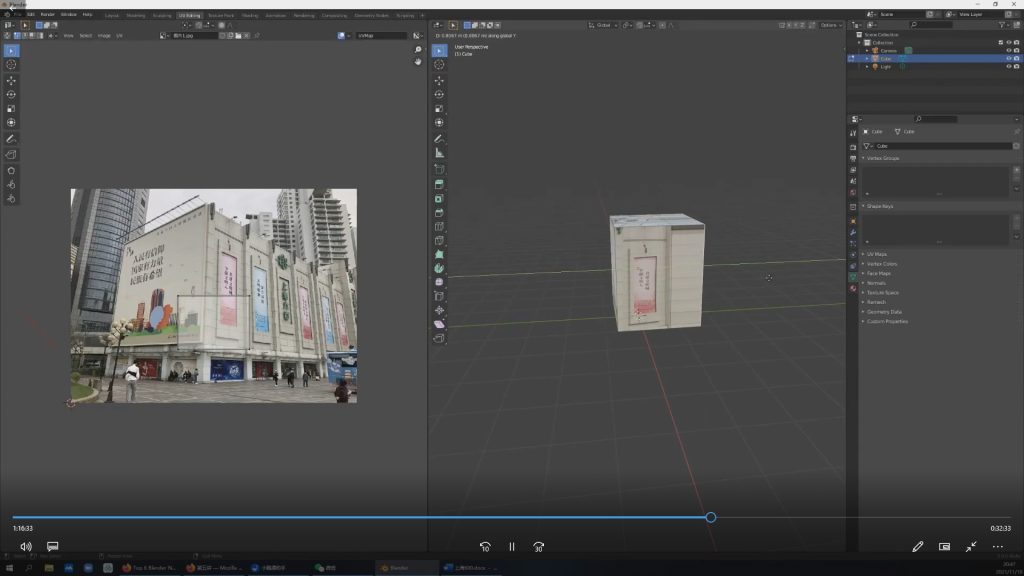Viewport: 1024px width, 576px height.
Task: Click the video progress slider handle
Action: (710, 517)
